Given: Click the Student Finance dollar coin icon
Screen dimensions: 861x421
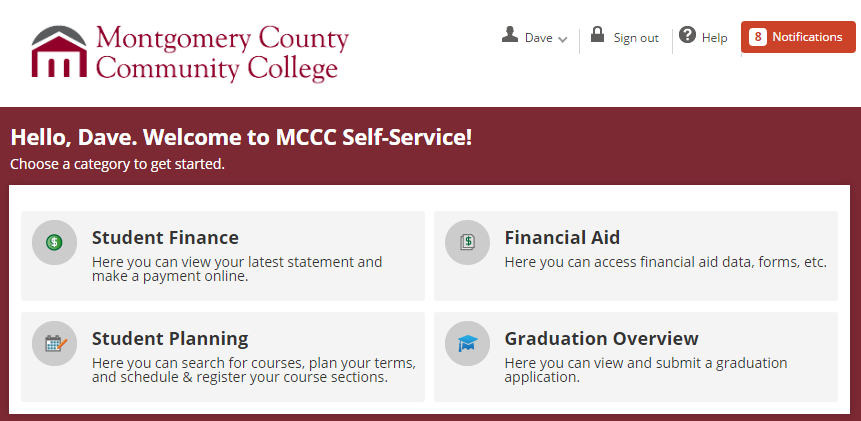Looking at the screenshot, I should [x=54, y=242].
